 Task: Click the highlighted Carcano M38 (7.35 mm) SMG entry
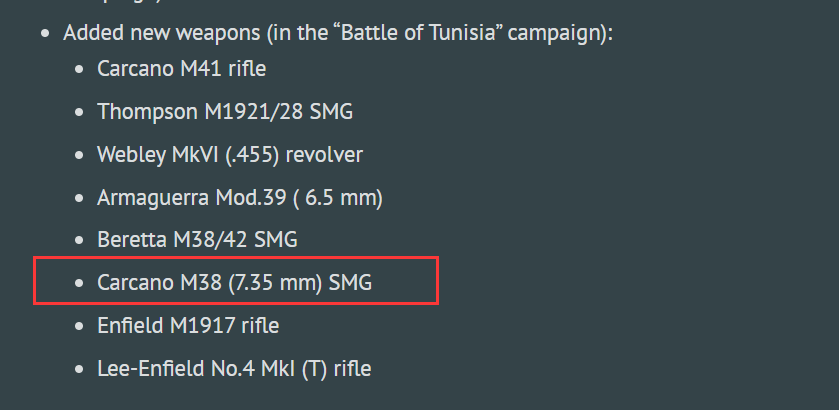[x=234, y=283]
